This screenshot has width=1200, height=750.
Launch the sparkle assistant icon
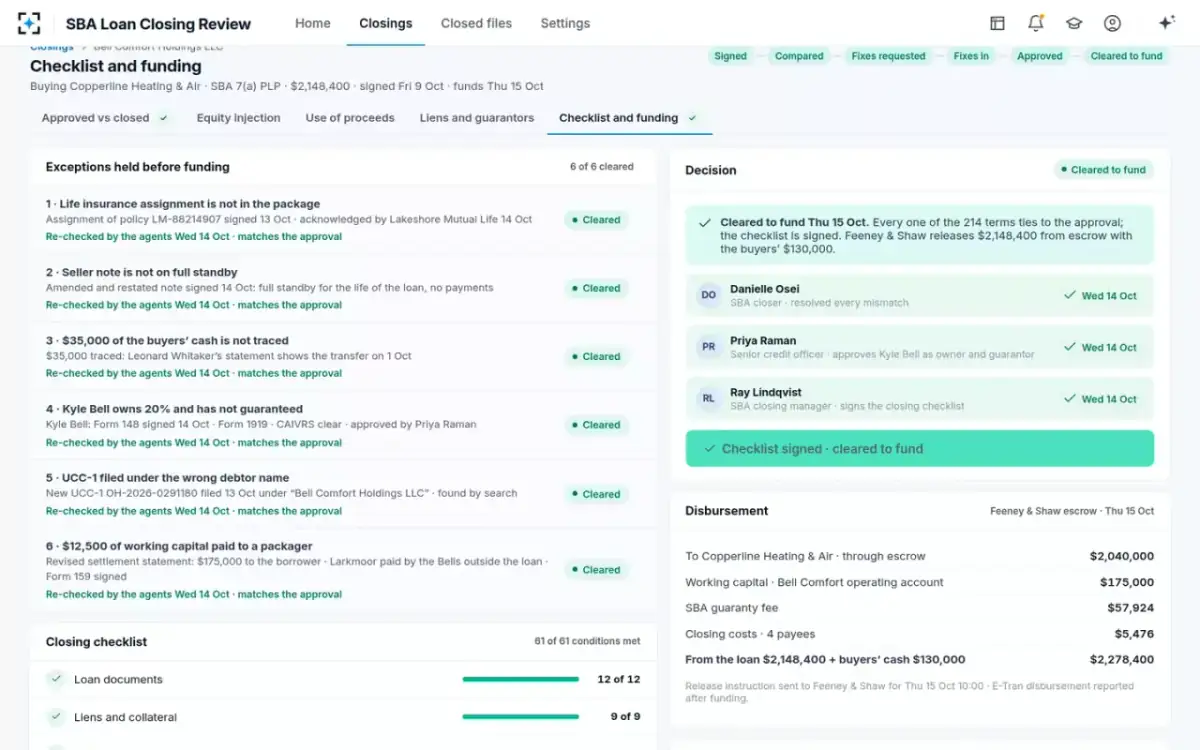[x=1166, y=23]
